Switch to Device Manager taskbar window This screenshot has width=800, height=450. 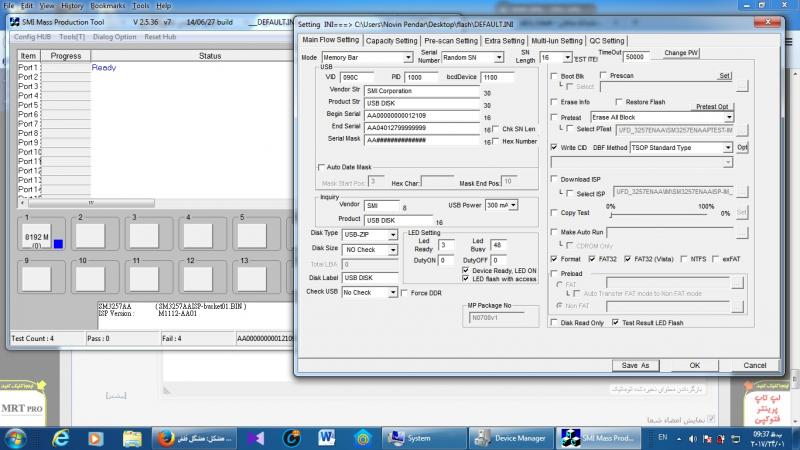tap(510, 439)
